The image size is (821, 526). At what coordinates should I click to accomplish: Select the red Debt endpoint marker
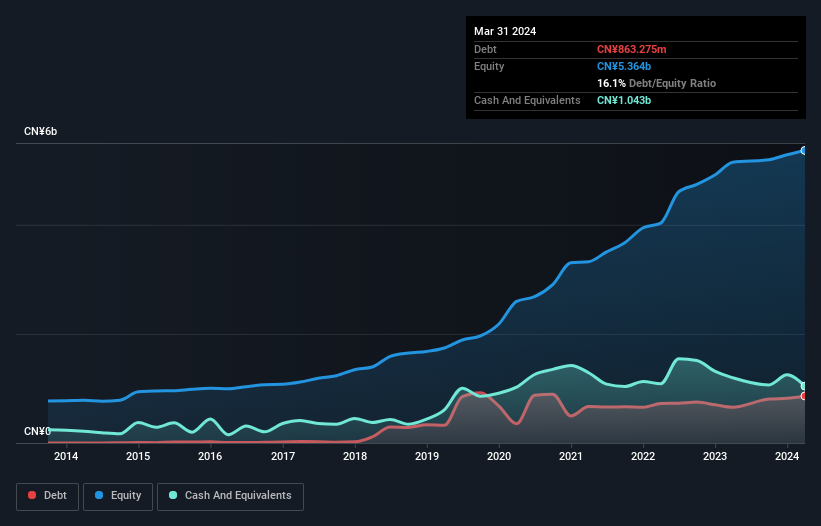pyautogui.click(x=804, y=396)
